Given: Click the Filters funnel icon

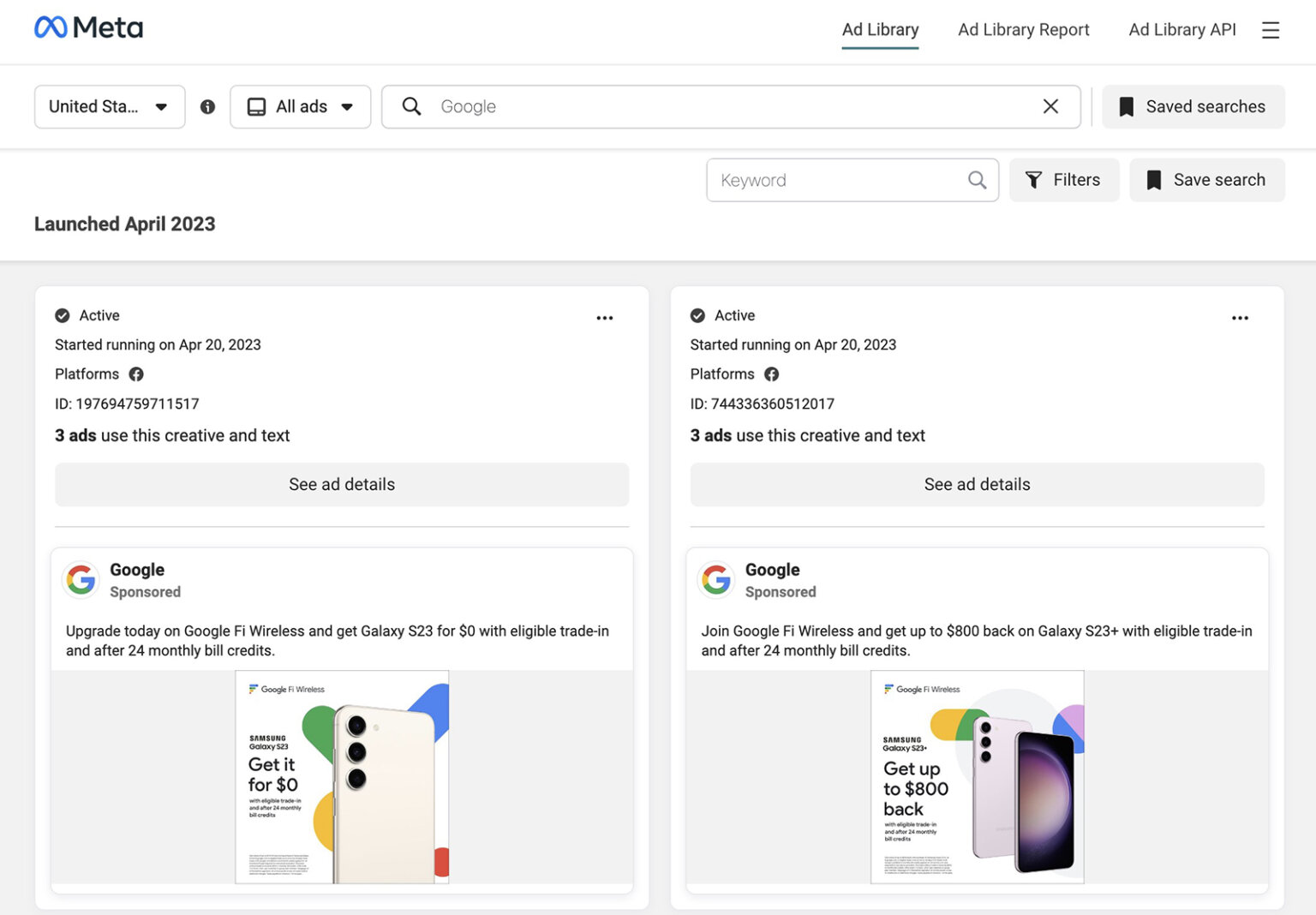Looking at the screenshot, I should 1034,180.
